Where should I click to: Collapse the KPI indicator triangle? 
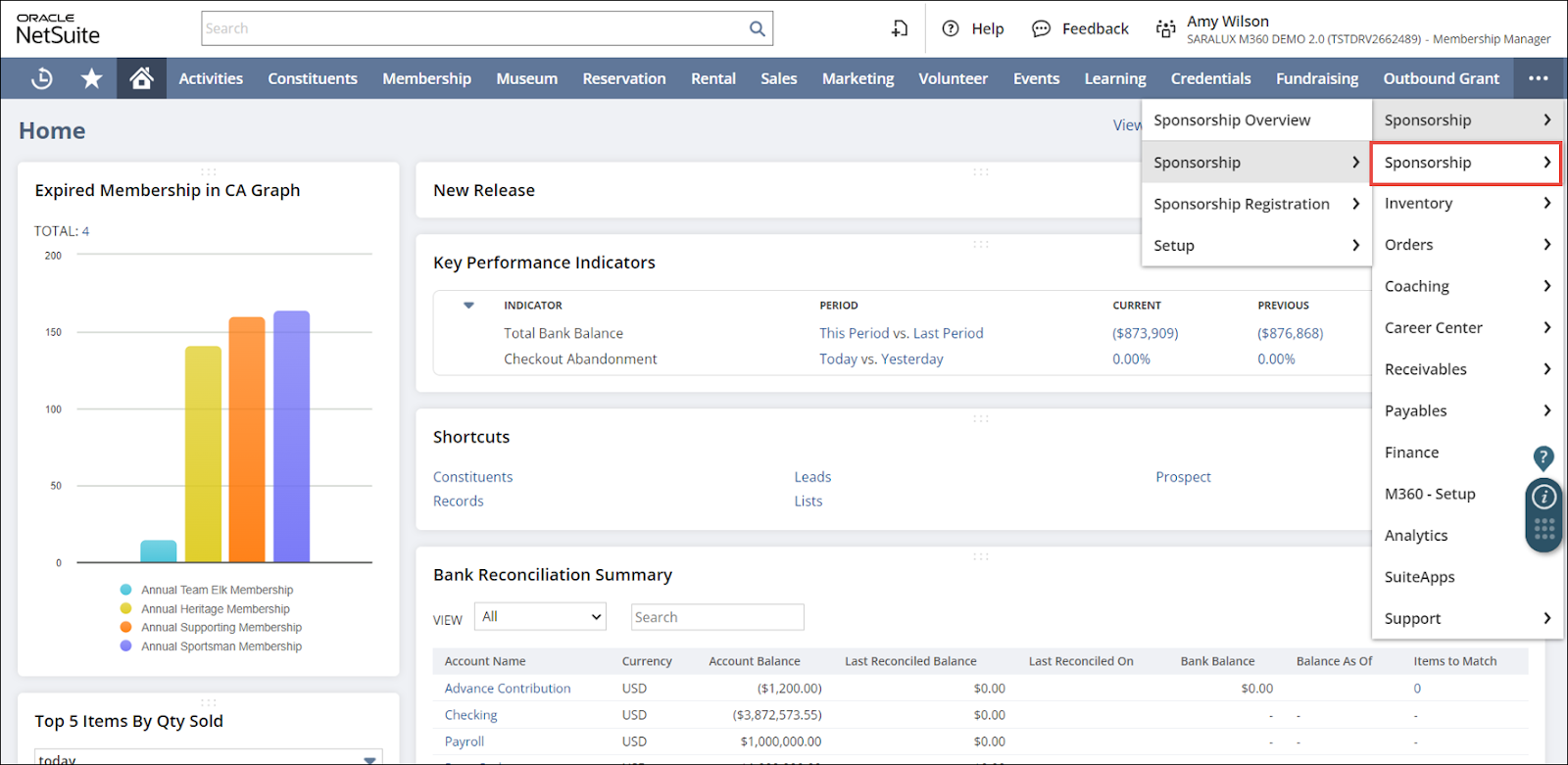click(x=468, y=306)
